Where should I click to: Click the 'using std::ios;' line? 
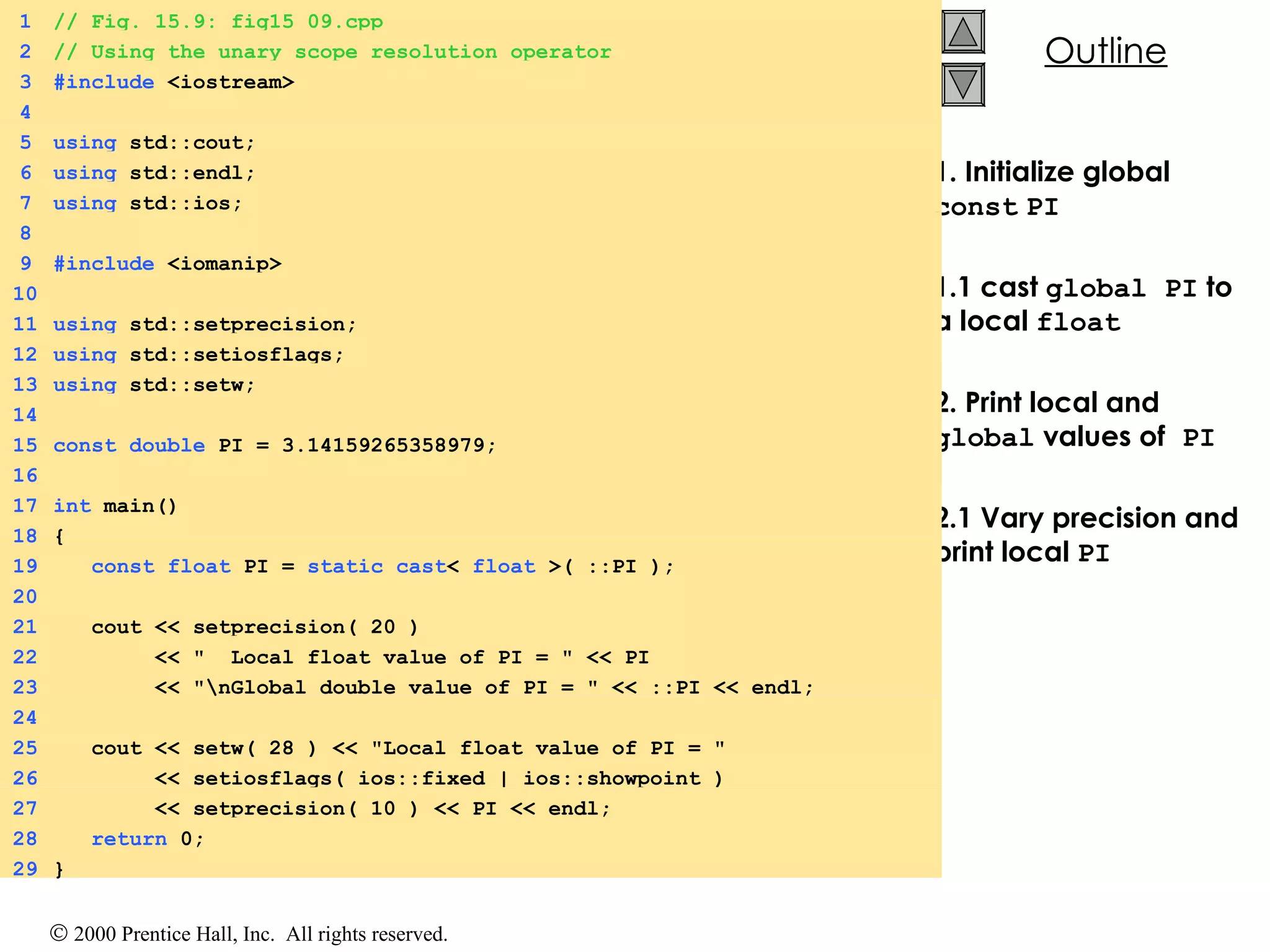pyautogui.click(x=148, y=203)
